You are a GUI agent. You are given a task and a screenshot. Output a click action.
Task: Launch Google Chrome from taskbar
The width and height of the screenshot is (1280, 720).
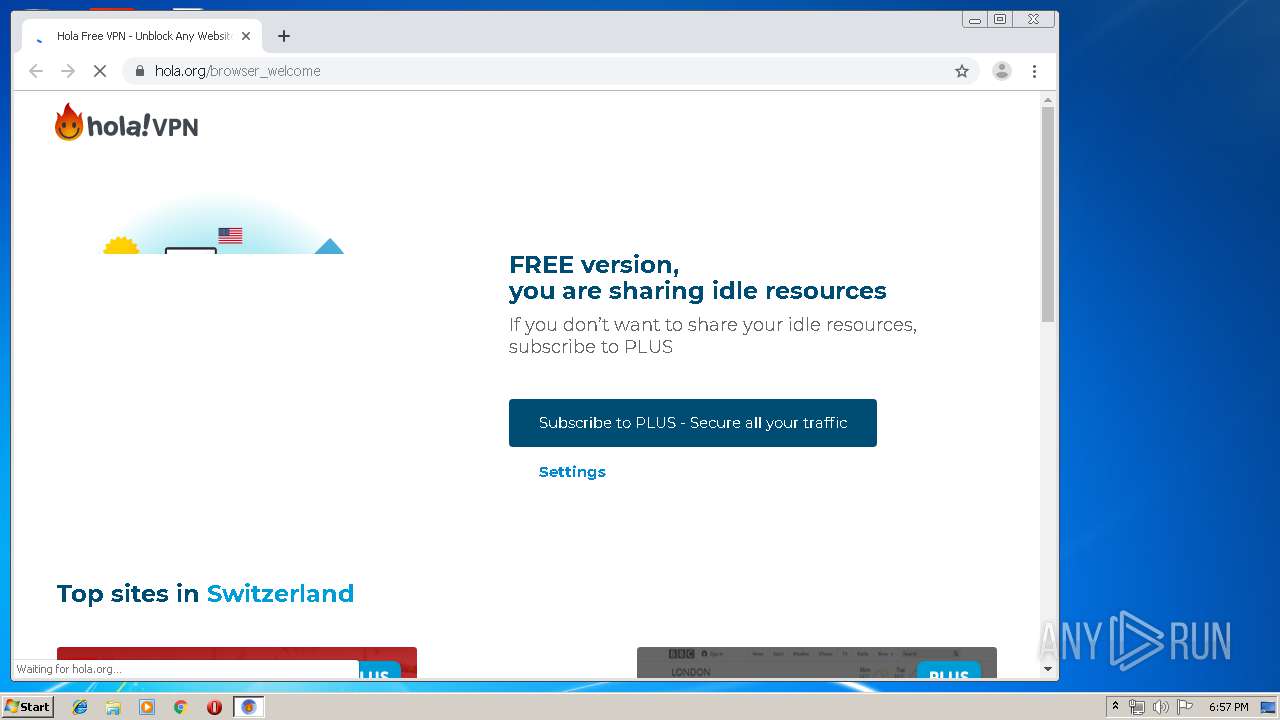(181, 707)
